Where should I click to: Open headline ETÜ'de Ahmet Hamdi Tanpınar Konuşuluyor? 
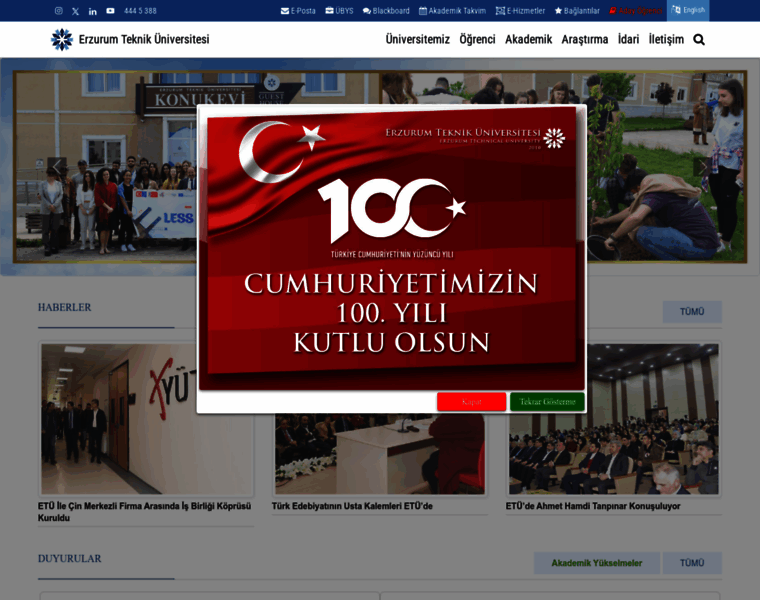tap(593, 506)
